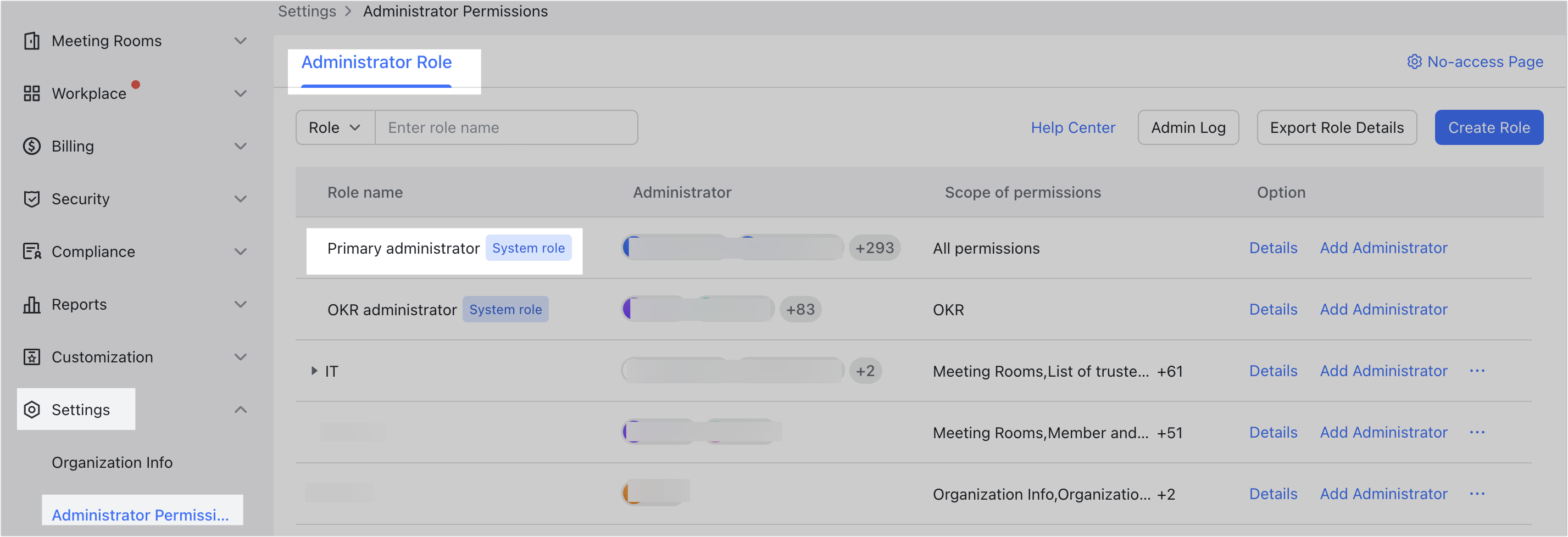
Task: Select the Reports chart icon
Action: tap(33, 304)
